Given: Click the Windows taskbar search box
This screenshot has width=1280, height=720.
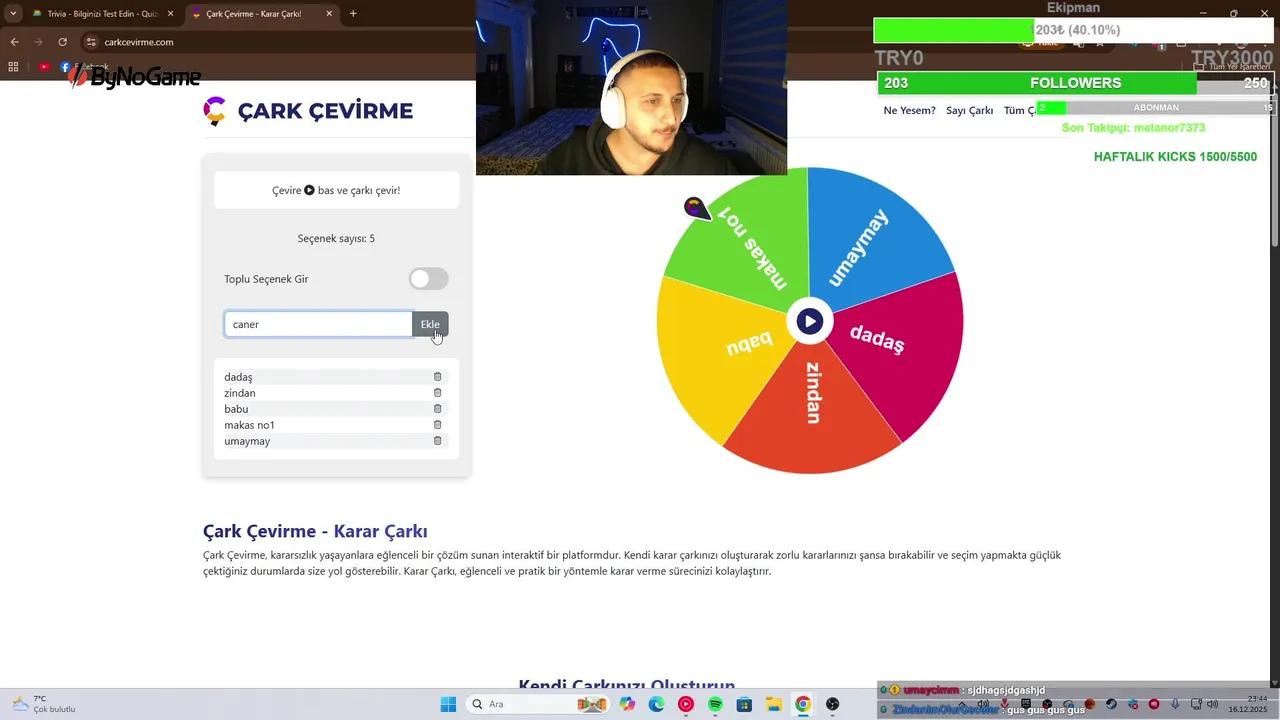Looking at the screenshot, I should click(x=538, y=704).
